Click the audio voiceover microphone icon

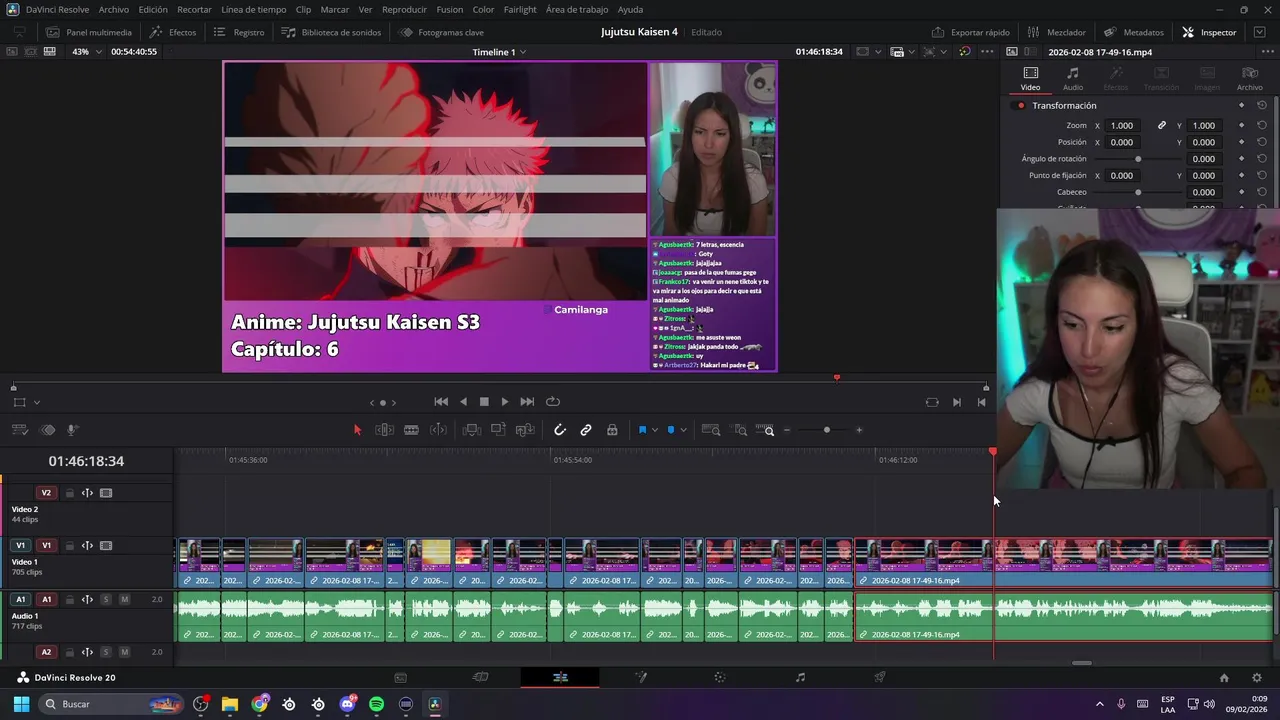tap(72, 430)
